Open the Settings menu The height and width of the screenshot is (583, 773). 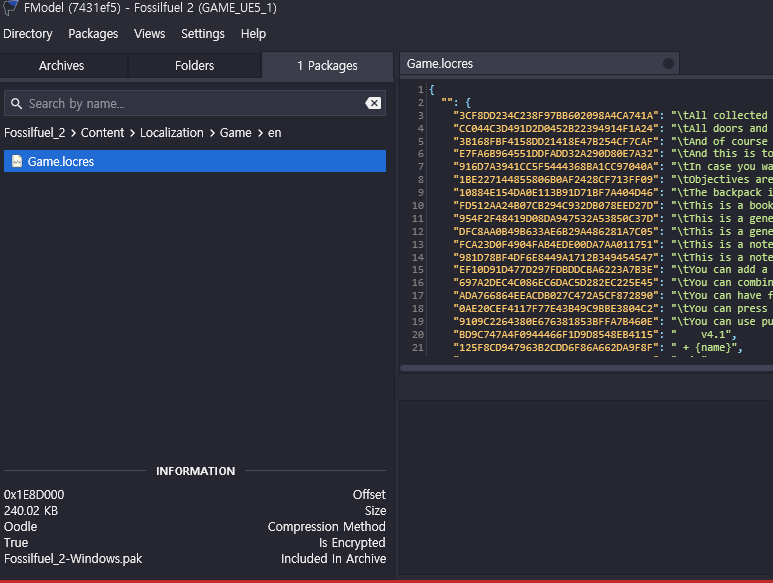[203, 34]
